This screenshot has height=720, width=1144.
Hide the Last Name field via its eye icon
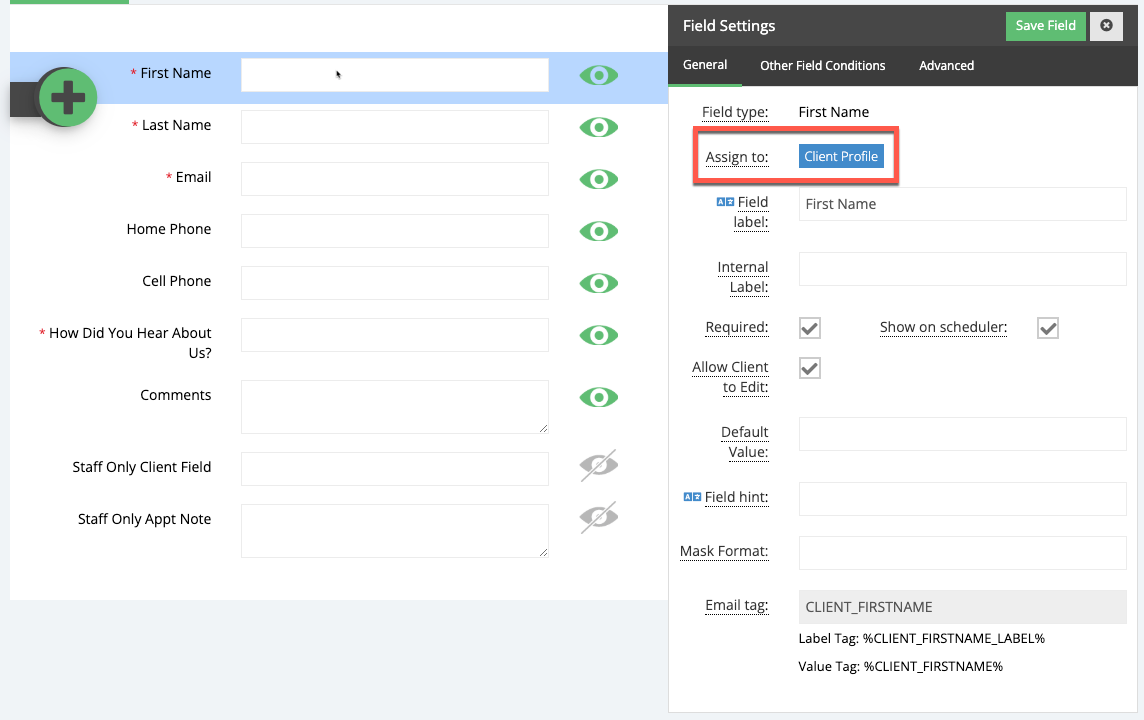pos(598,127)
